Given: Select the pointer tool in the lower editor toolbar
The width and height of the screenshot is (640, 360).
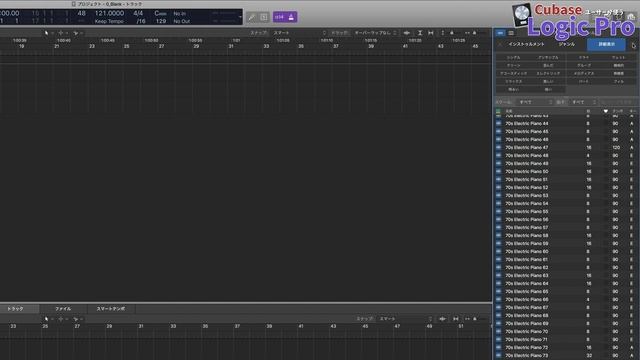Looking at the screenshot, I should (47, 319).
